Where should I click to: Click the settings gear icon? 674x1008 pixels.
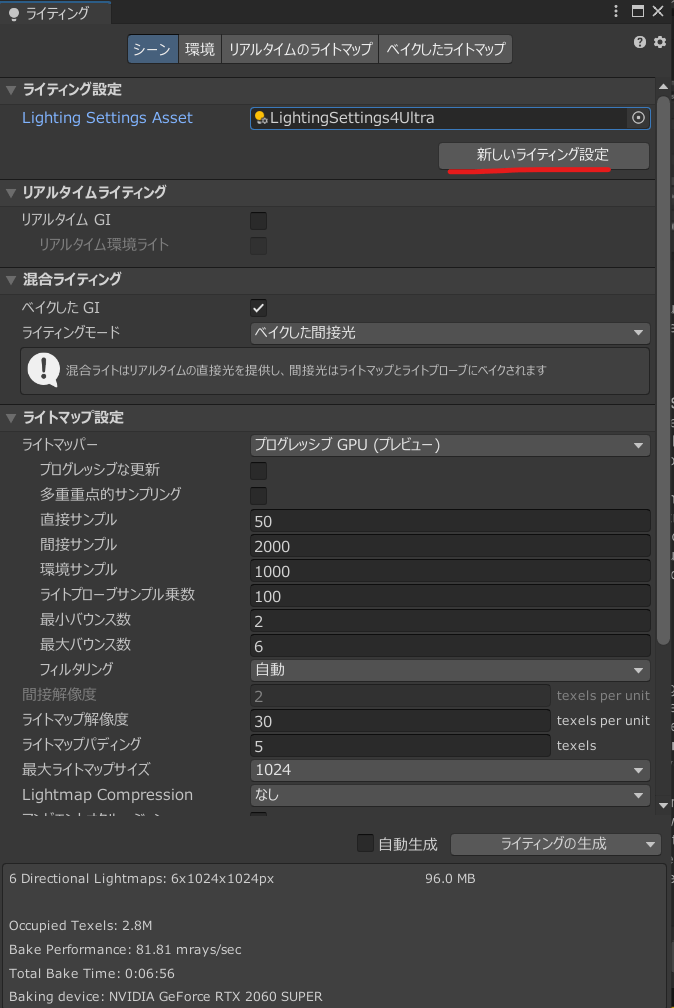659,42
